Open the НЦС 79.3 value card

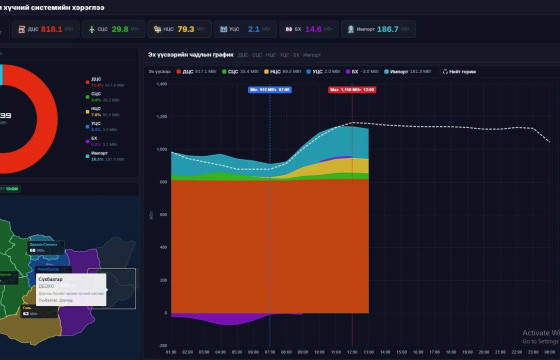pos(180,29)
